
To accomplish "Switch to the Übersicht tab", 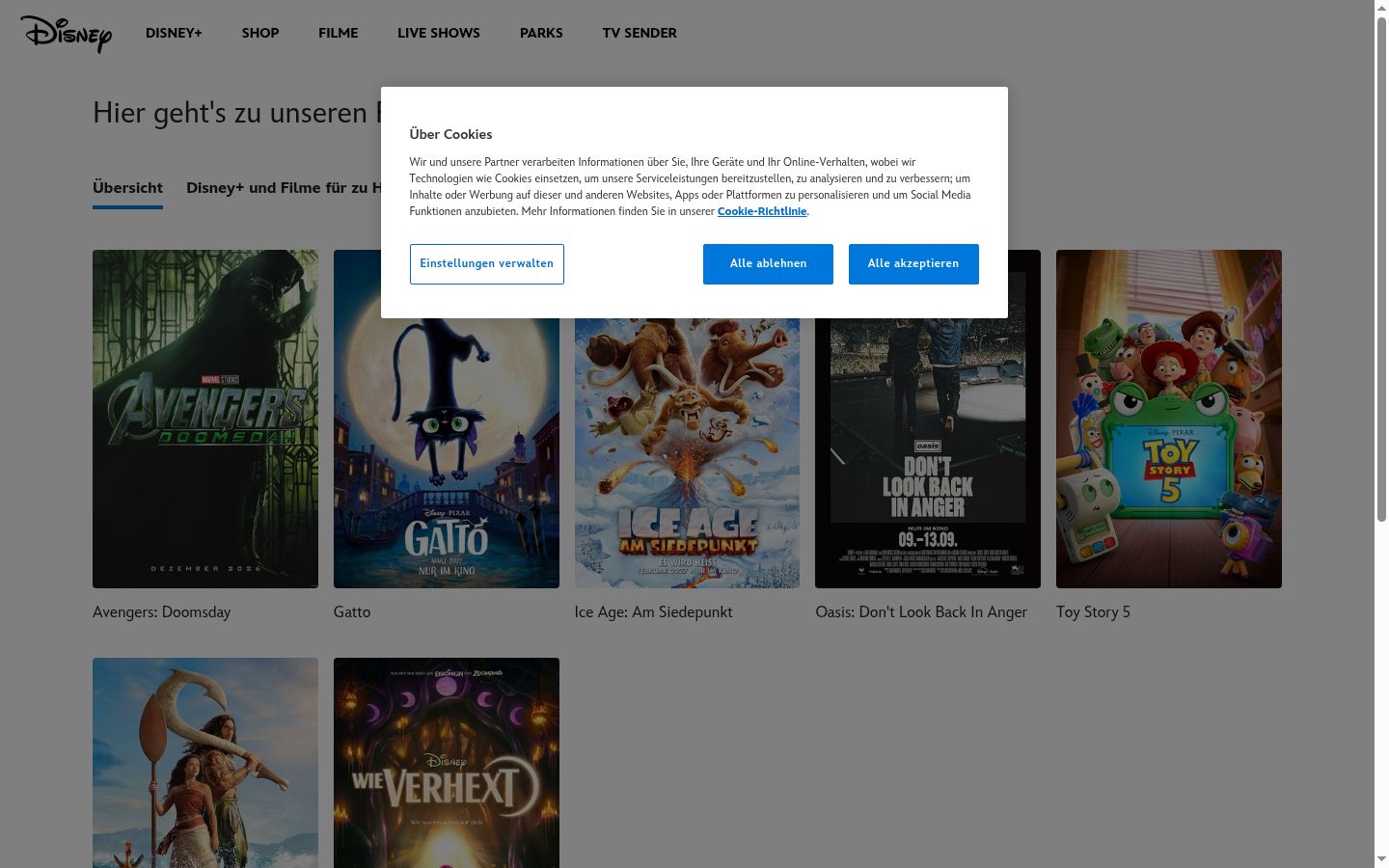I will [x=127, y=188].
